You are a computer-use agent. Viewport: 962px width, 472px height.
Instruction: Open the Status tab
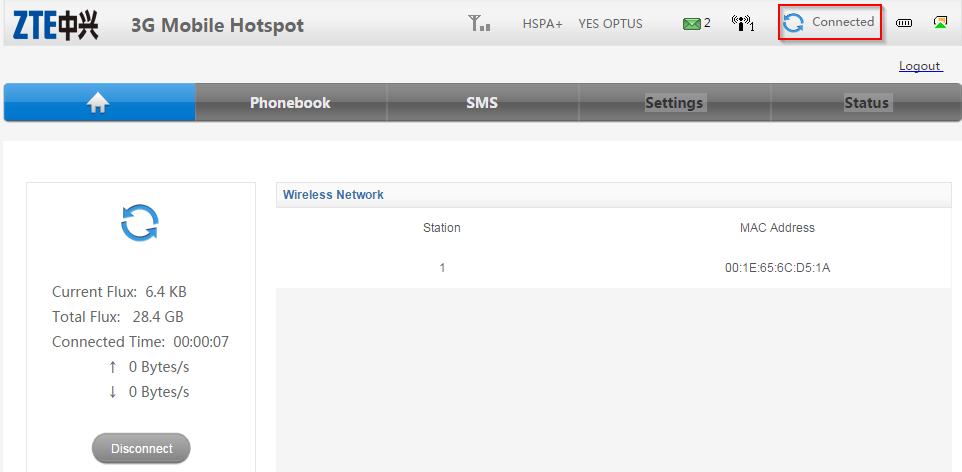[866, 103]
